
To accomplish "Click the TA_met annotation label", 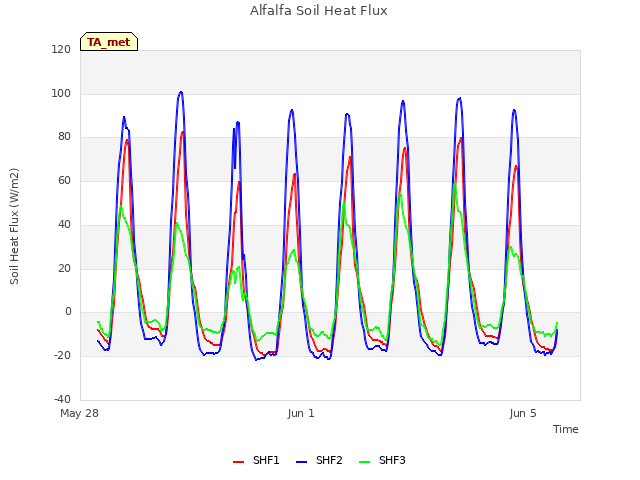I will click(109, 42).
